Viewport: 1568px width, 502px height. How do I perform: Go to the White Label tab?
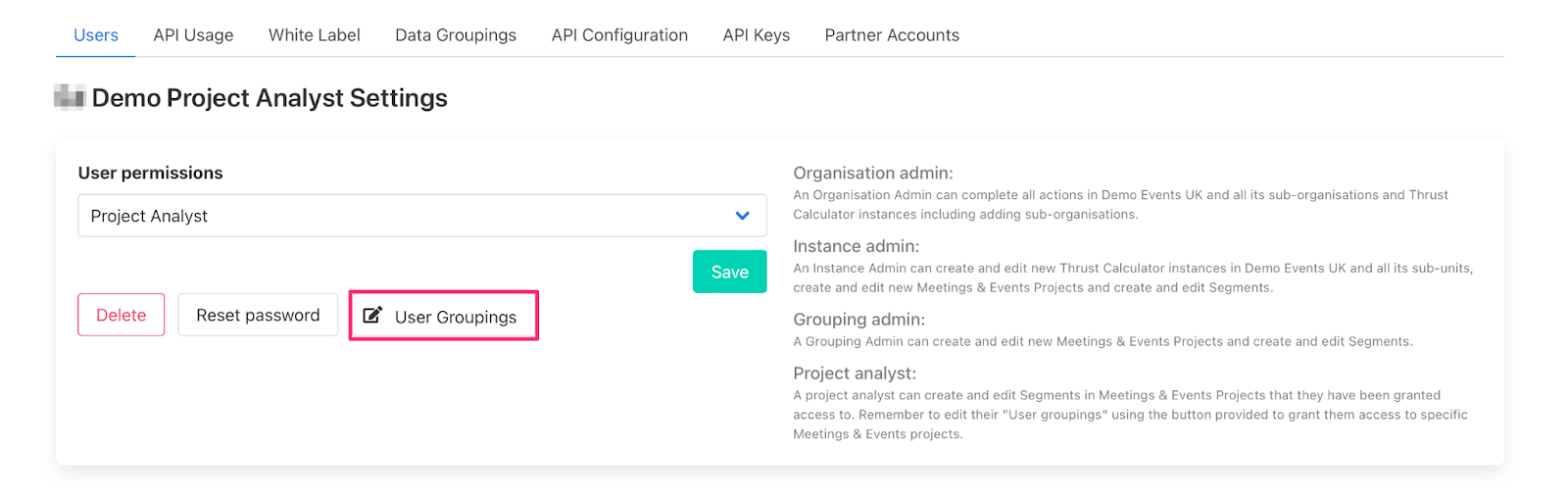[x=315, y=35]
